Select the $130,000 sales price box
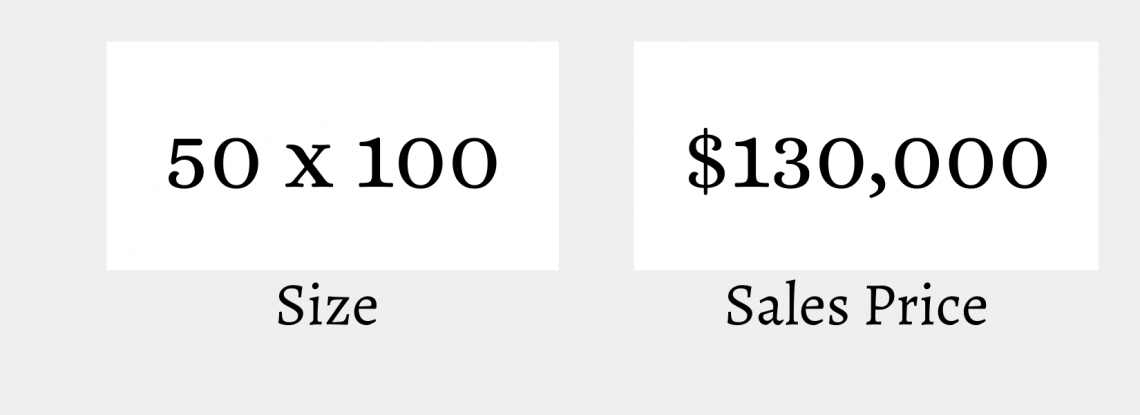1140x415 pixels. pos(866,156)
